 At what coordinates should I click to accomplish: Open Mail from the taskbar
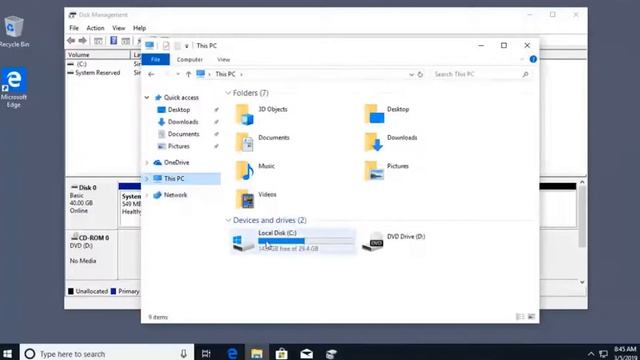tap(306, 353)
